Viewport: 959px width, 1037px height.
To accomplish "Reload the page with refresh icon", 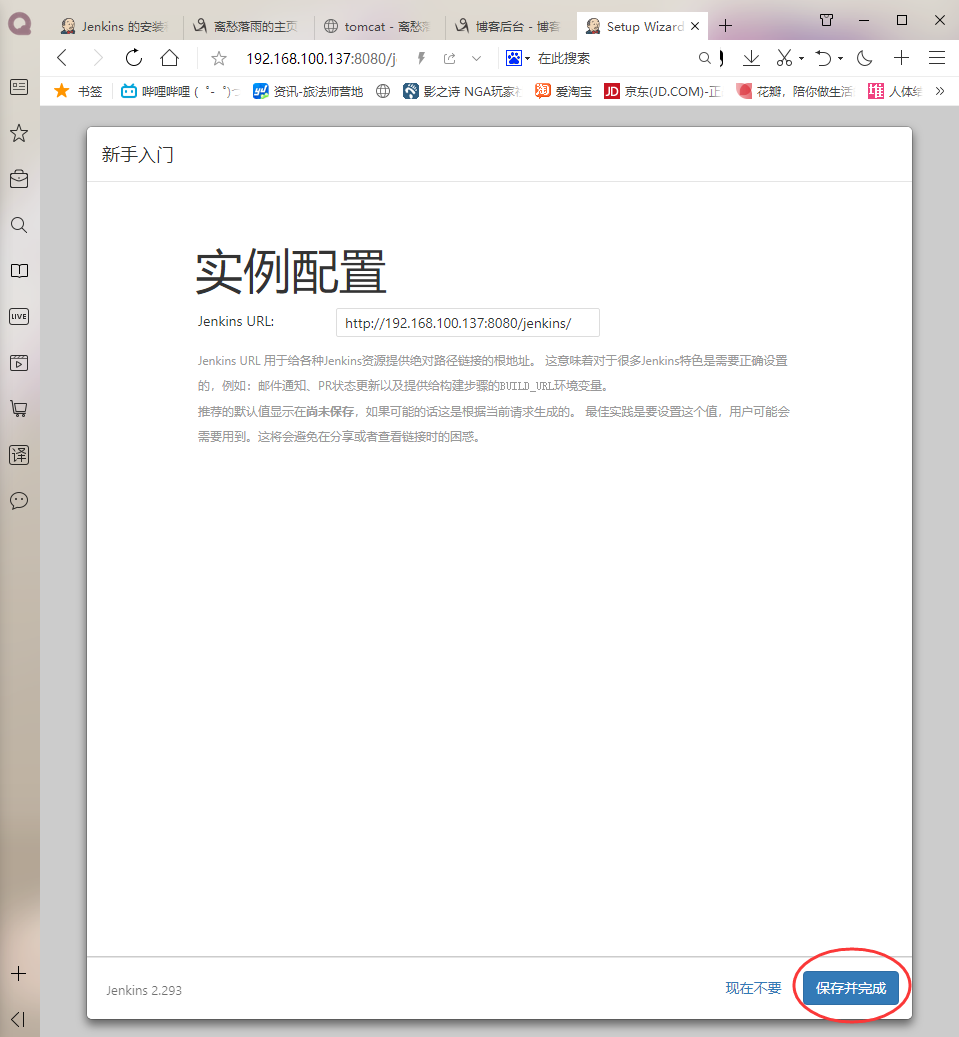I will coord(134,58).
